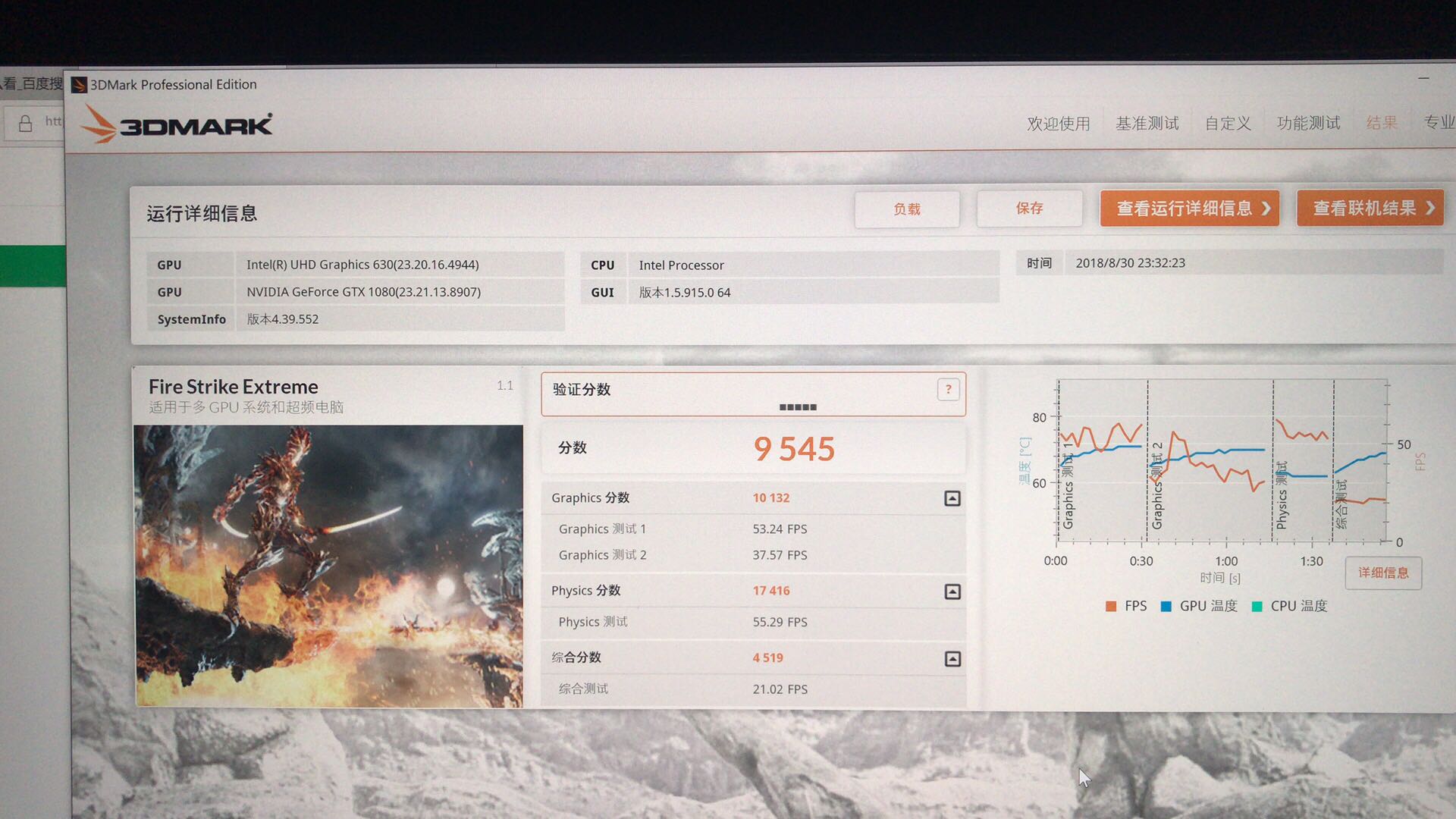Click the blue GPU 温度 legend swatch
The height and width of the screenshot is (819, 1456).
pos(1166,606)
